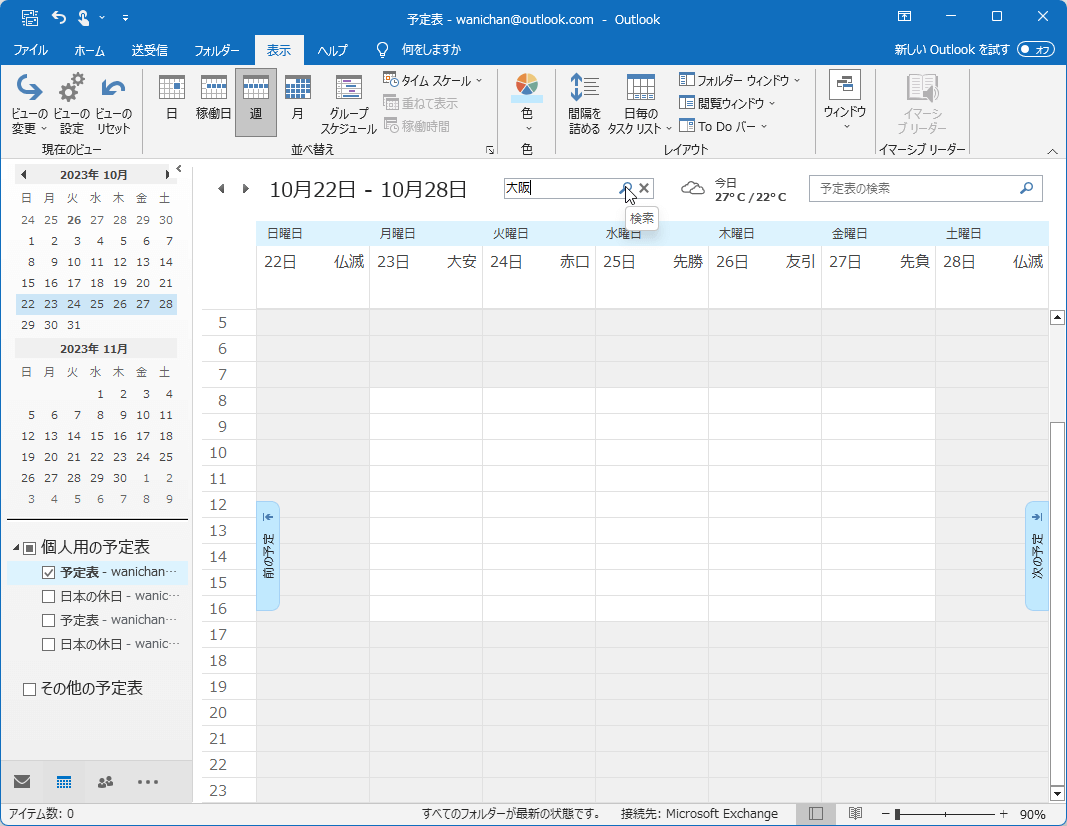Switch to 稼働日 work week view
1067x826 pixels.
[214, 99]
